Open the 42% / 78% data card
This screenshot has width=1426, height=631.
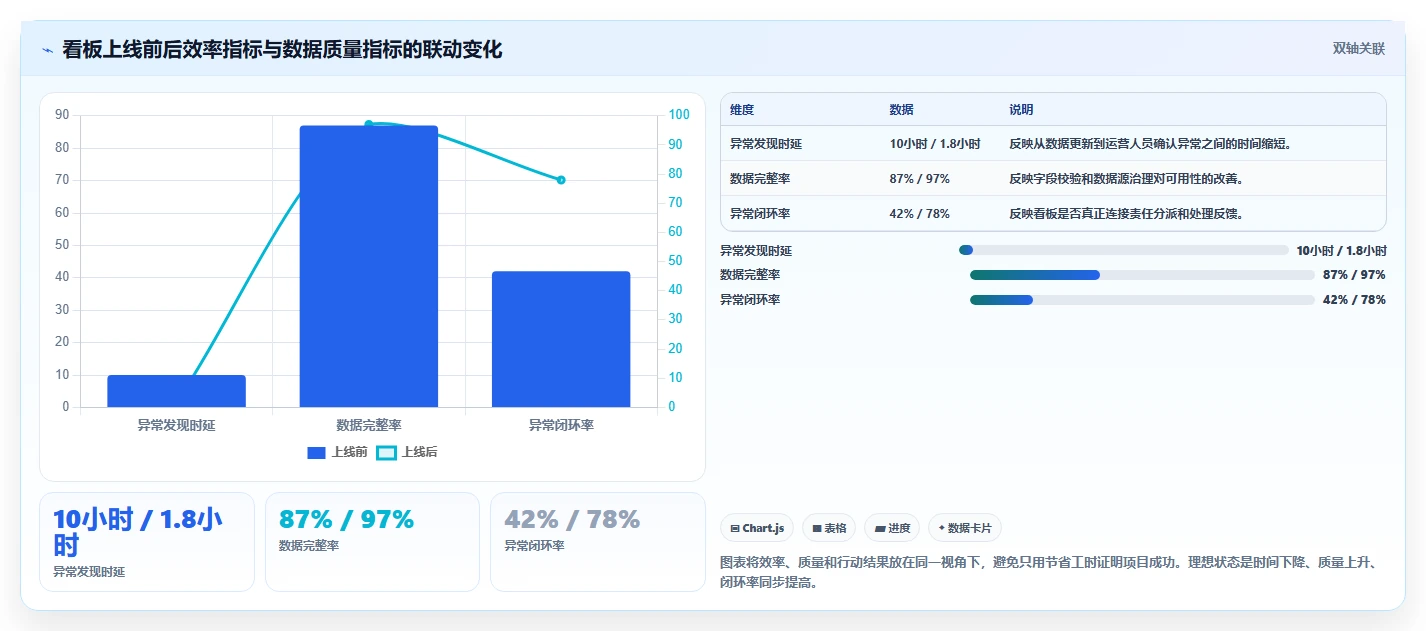tap(598, 542)
